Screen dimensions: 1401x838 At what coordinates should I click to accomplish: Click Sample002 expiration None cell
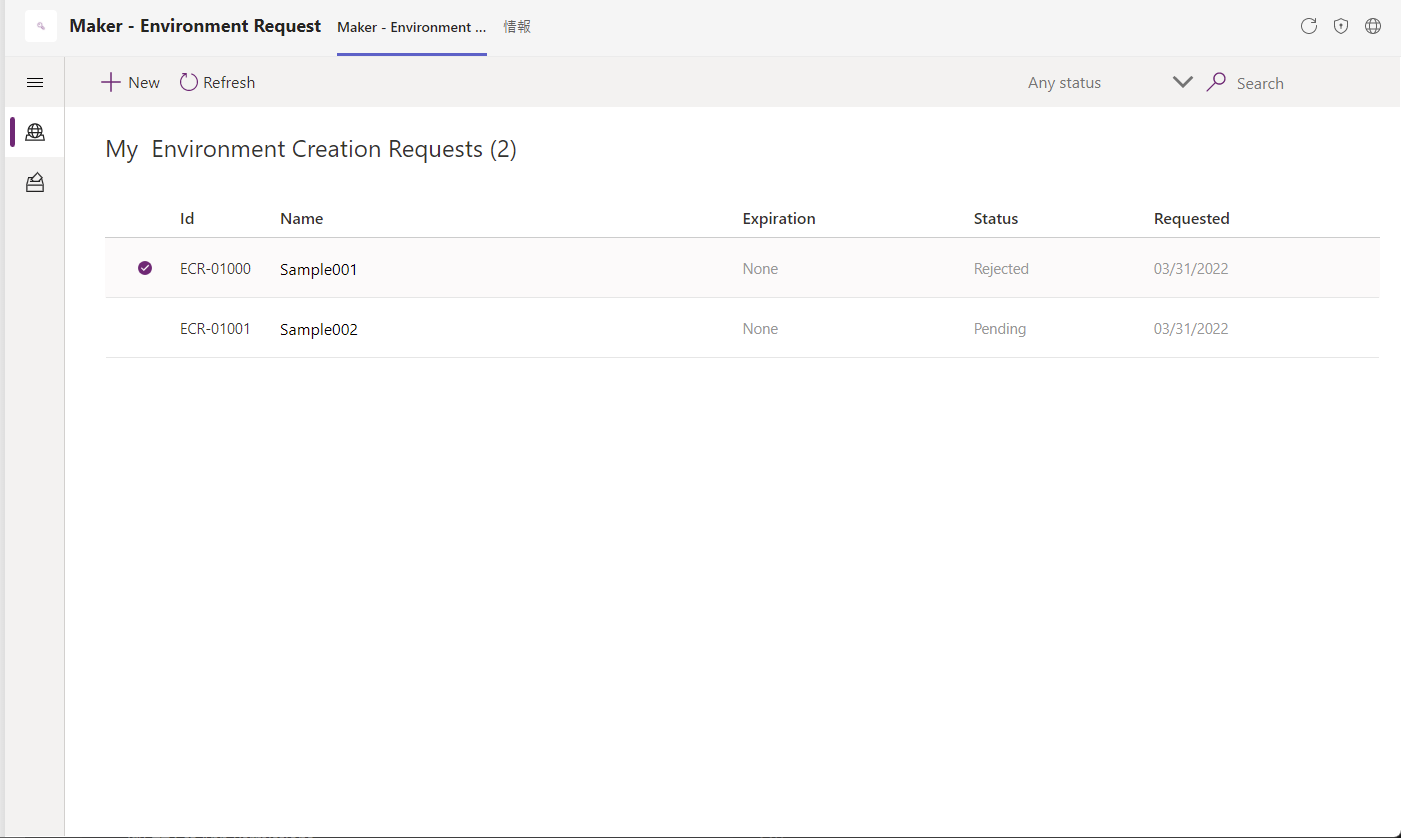[x=760, y=328]
